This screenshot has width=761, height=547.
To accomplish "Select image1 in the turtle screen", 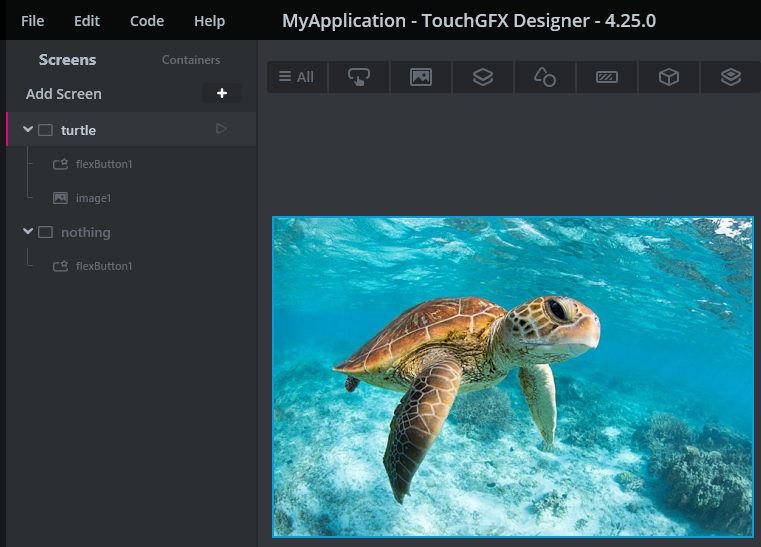I will (x=93, y=198).
